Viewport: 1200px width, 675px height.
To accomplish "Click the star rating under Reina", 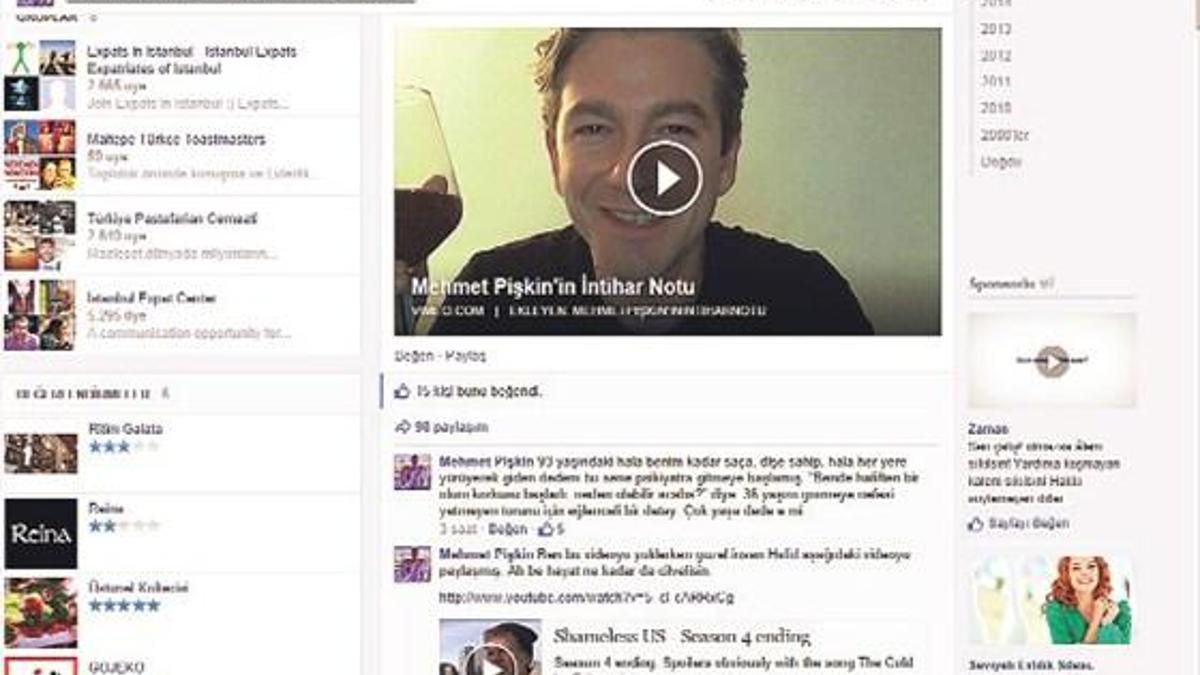I will pos(123,526).
